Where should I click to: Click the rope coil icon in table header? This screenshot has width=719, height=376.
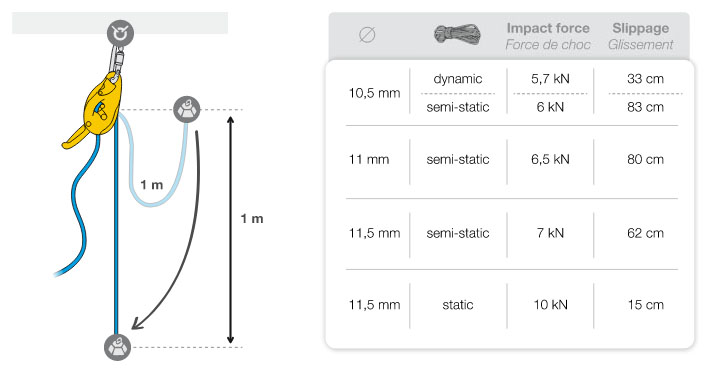click(x=457, y=35)
